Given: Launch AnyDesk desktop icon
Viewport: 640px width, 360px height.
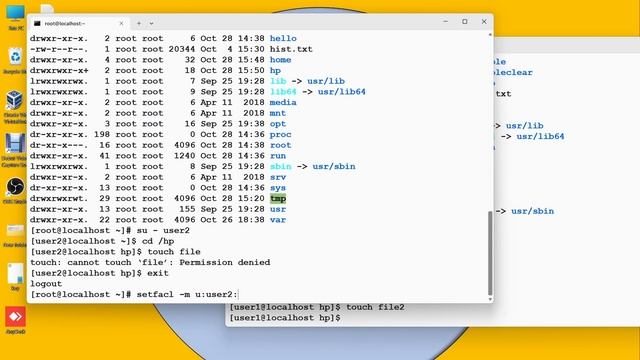Looking at the screenshot, I should pos(16,320).
